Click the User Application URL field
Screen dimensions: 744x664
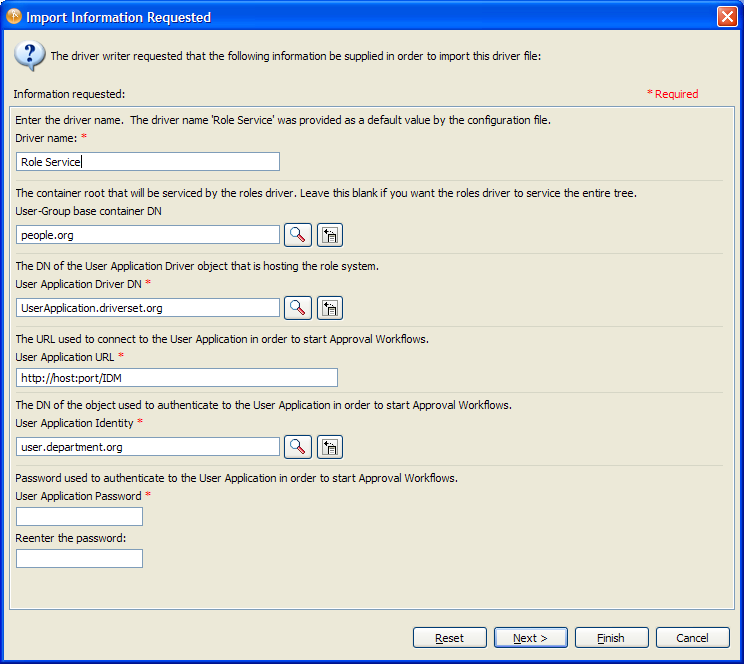click(177, 378)
